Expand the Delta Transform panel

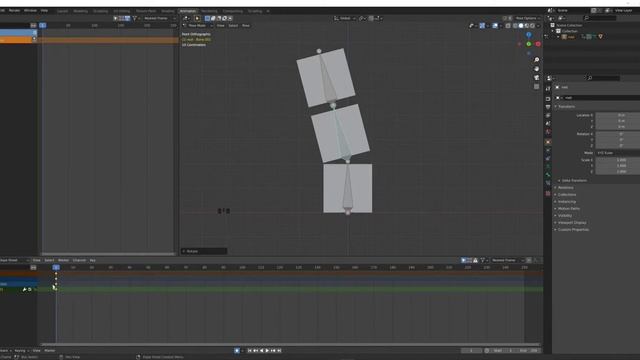click(574, 180)
